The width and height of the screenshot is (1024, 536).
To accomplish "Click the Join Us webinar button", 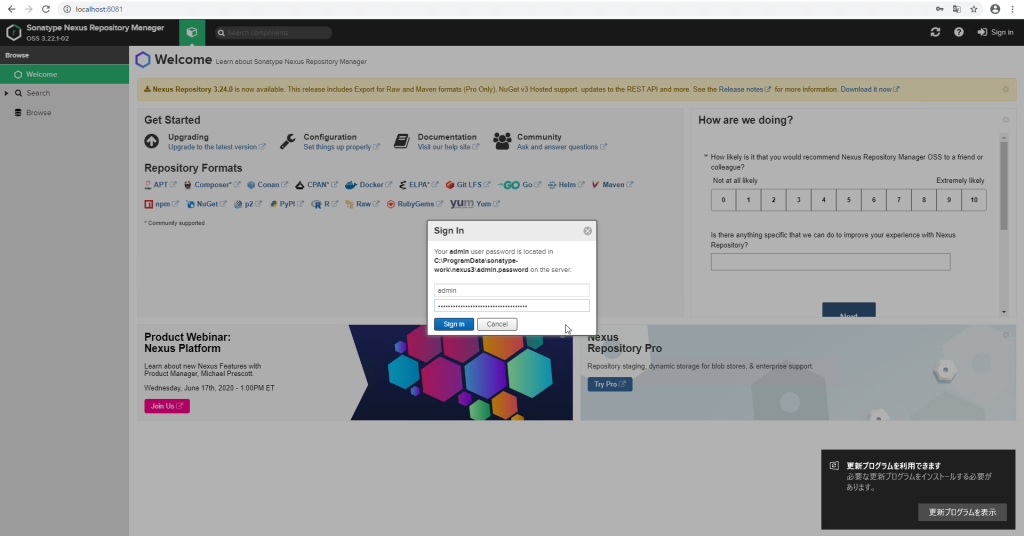I will point(167,406).
